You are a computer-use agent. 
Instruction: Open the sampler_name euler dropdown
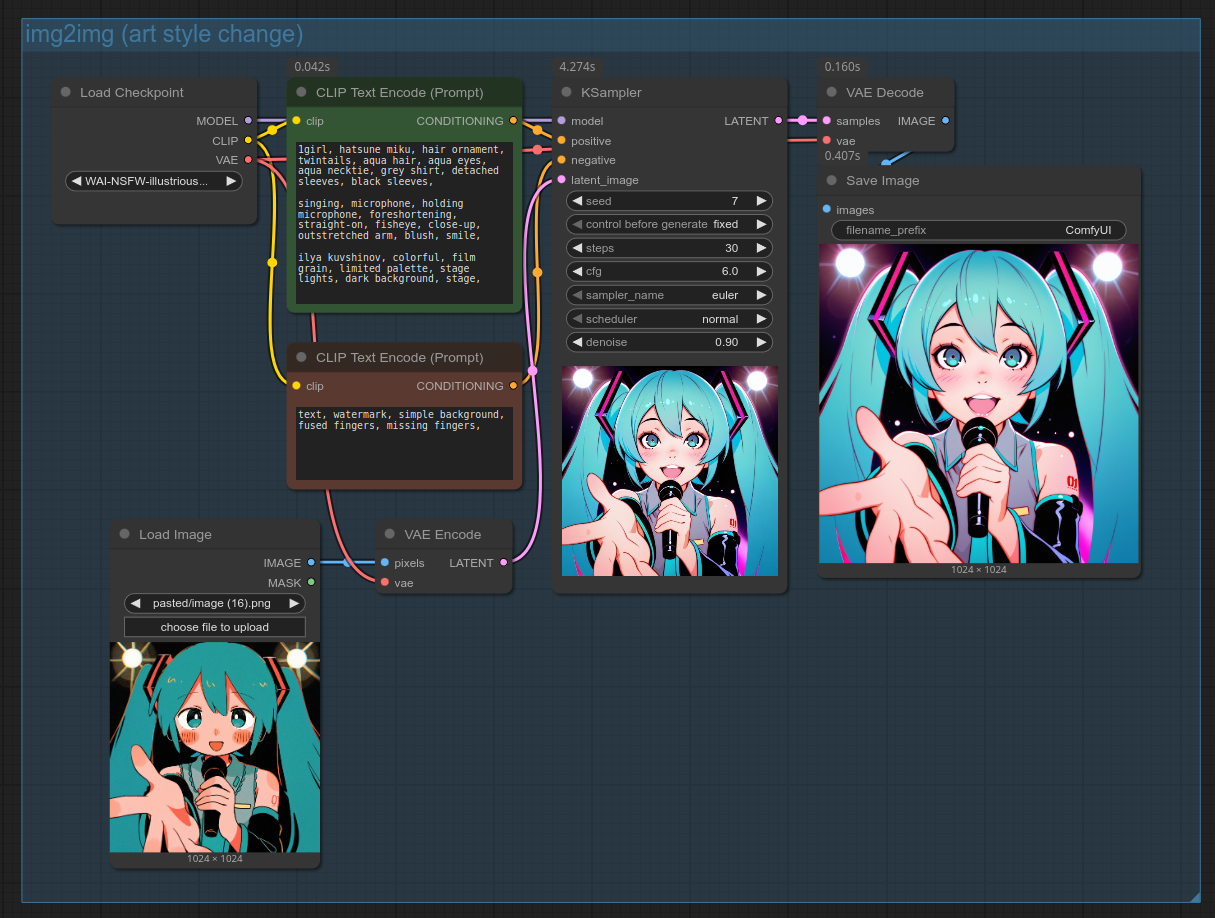click(x=669, y=295)
